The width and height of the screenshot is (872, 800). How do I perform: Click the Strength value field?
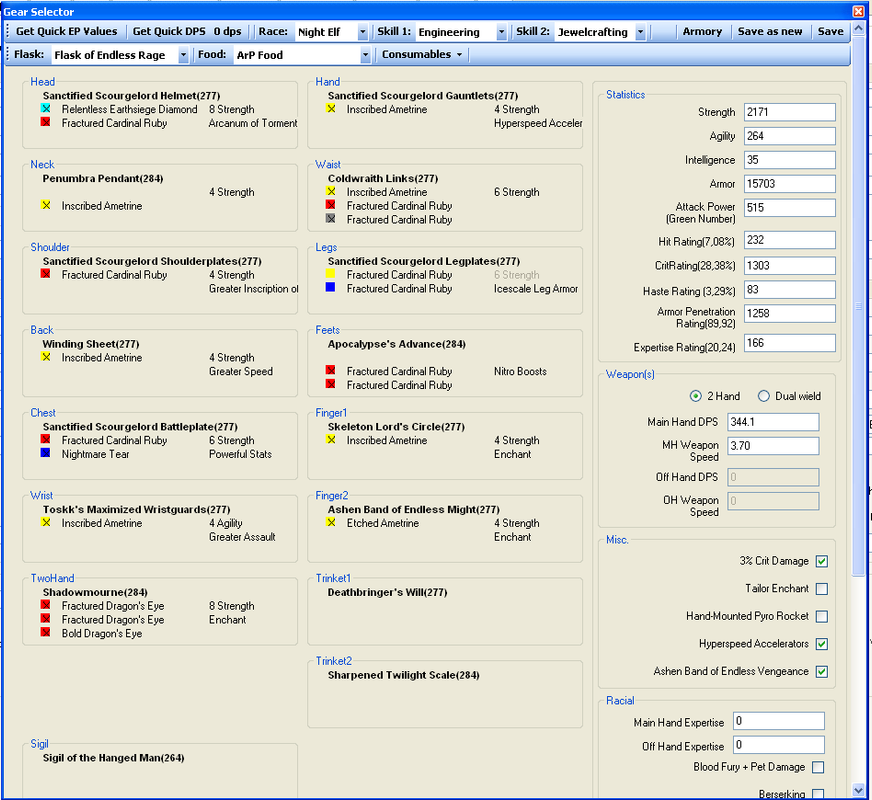point(789,112)
